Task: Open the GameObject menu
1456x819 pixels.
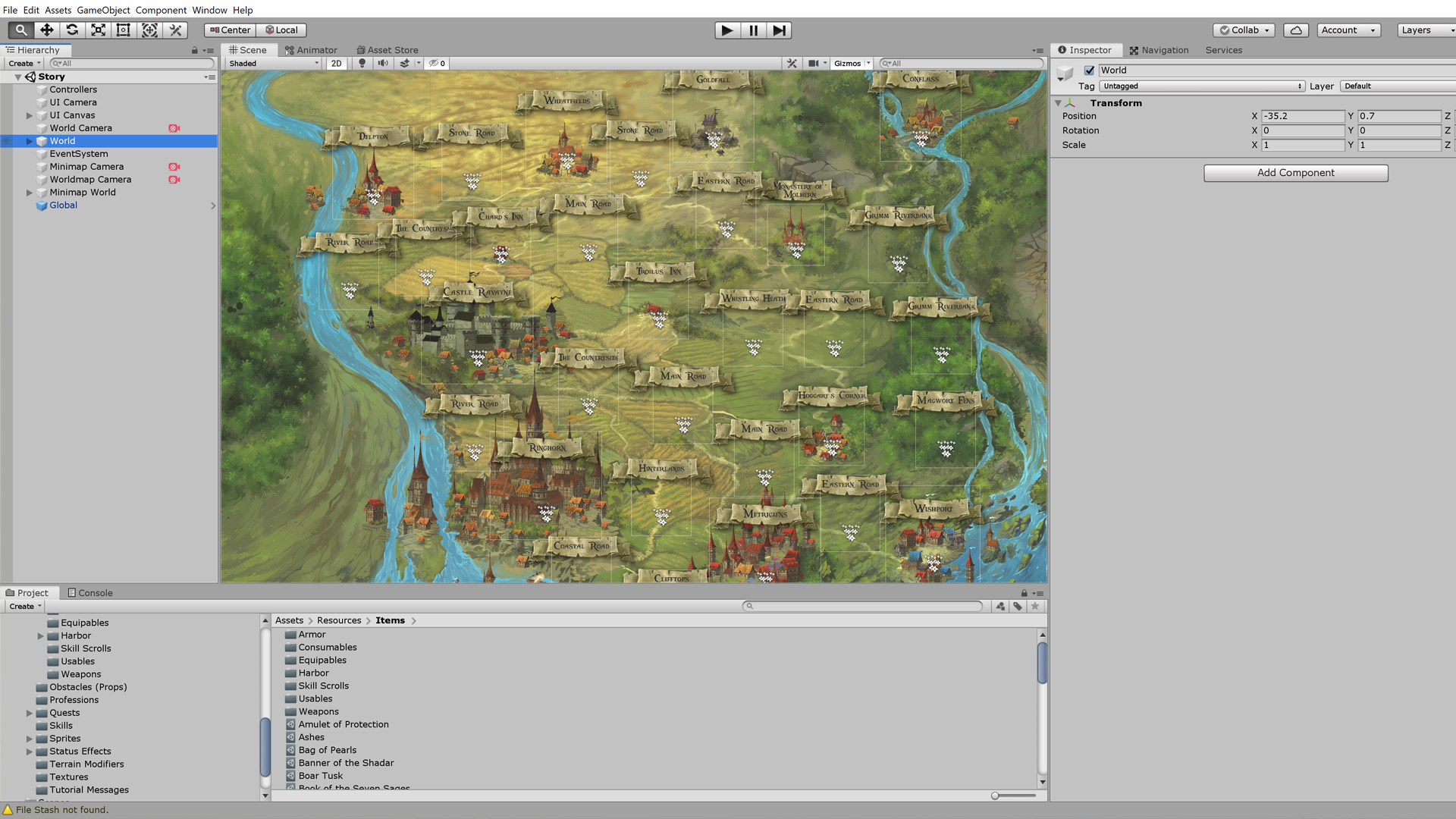Action: pos(103,10)
